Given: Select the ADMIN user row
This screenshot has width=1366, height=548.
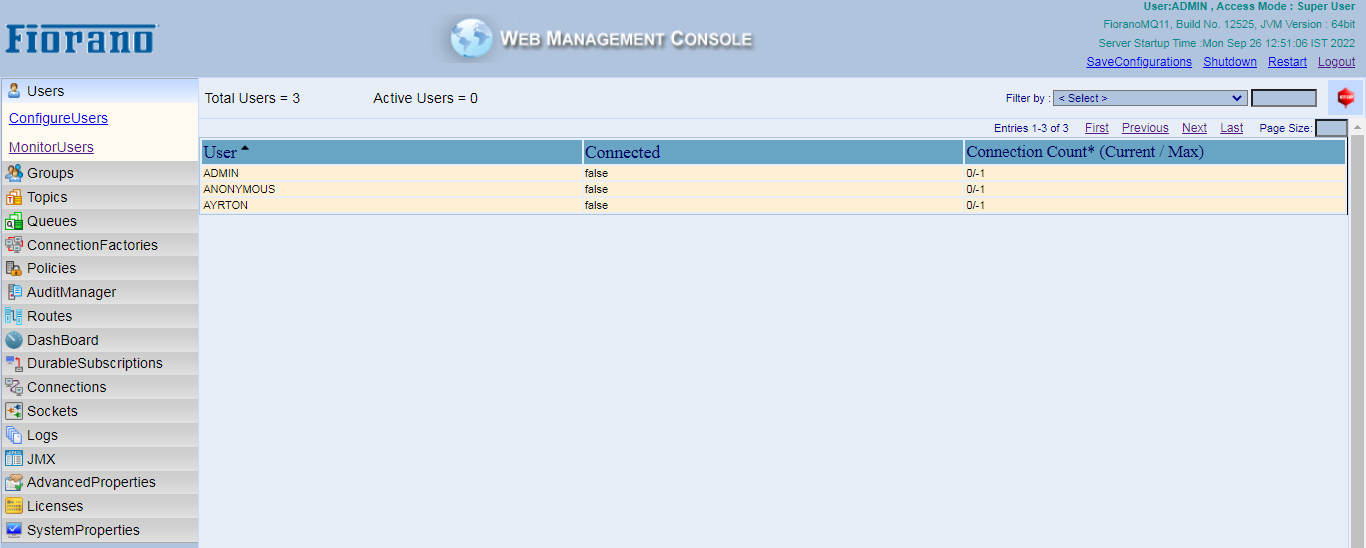Looking at the screenshot, I should [773, 173].
